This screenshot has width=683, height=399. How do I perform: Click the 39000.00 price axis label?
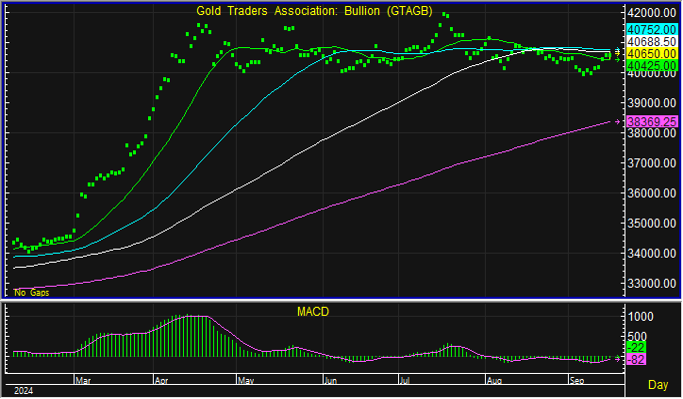click(x=652, y=103)
